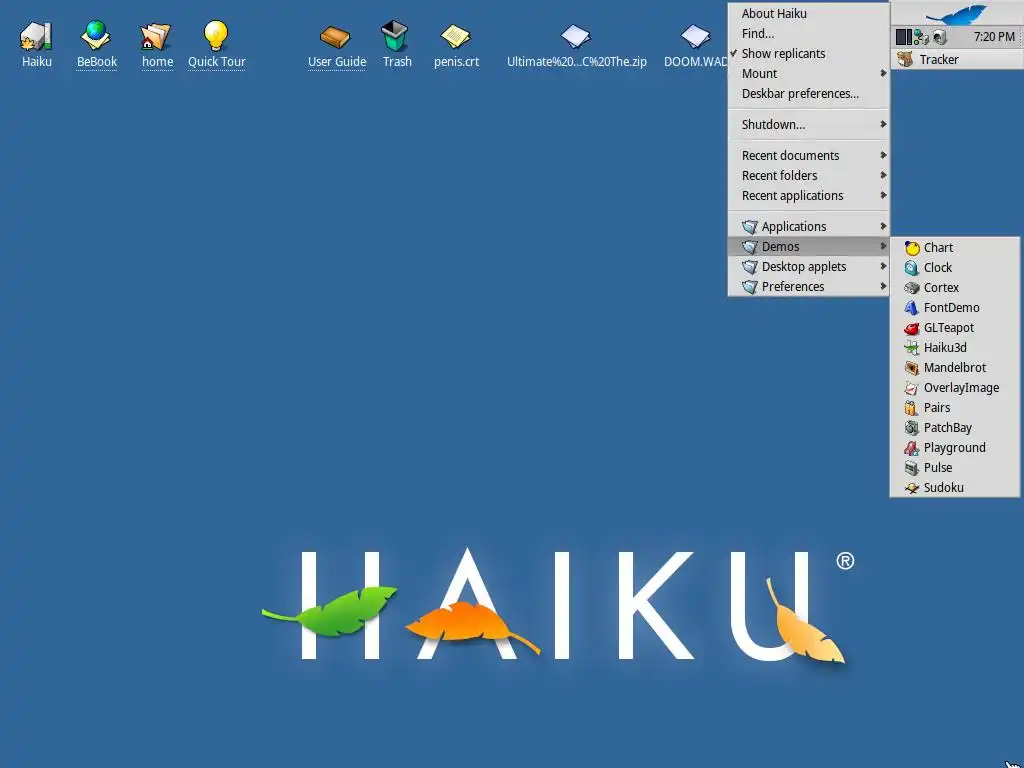Expand the Preferences submenu

pyautogui.click(x=808, y=287)
